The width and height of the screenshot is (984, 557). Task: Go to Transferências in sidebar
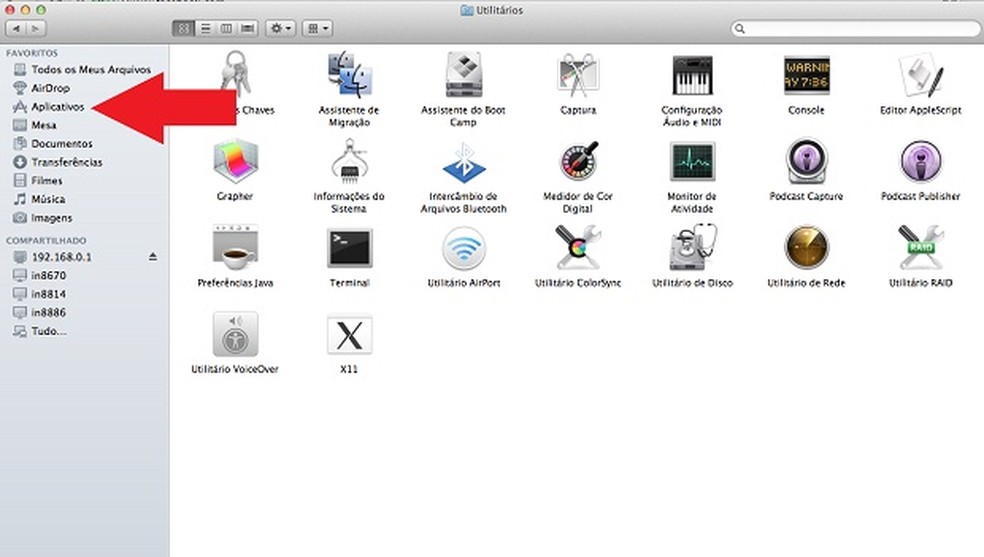66,162
